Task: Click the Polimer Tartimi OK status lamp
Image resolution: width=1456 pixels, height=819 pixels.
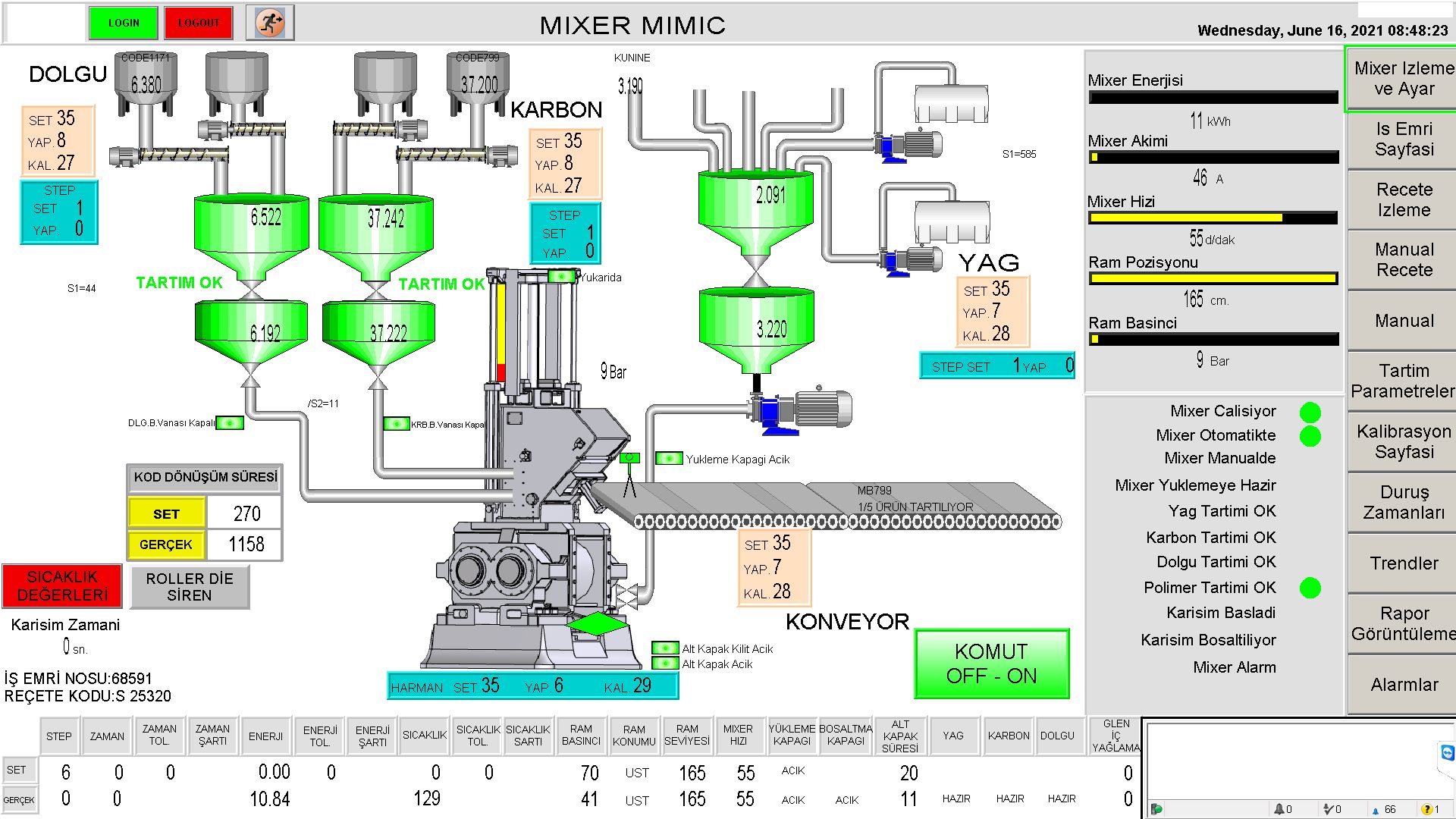Action: (1310, 588)
